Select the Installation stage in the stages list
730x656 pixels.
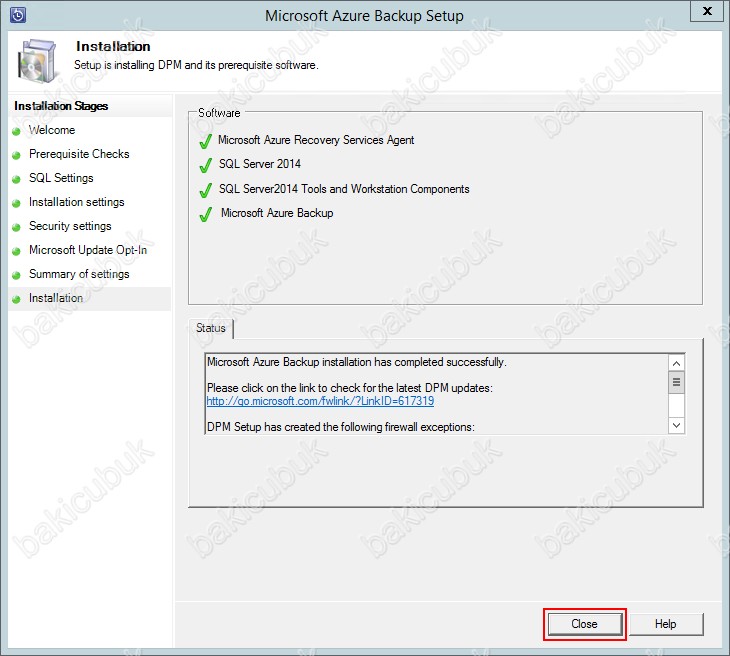(55, 298)
